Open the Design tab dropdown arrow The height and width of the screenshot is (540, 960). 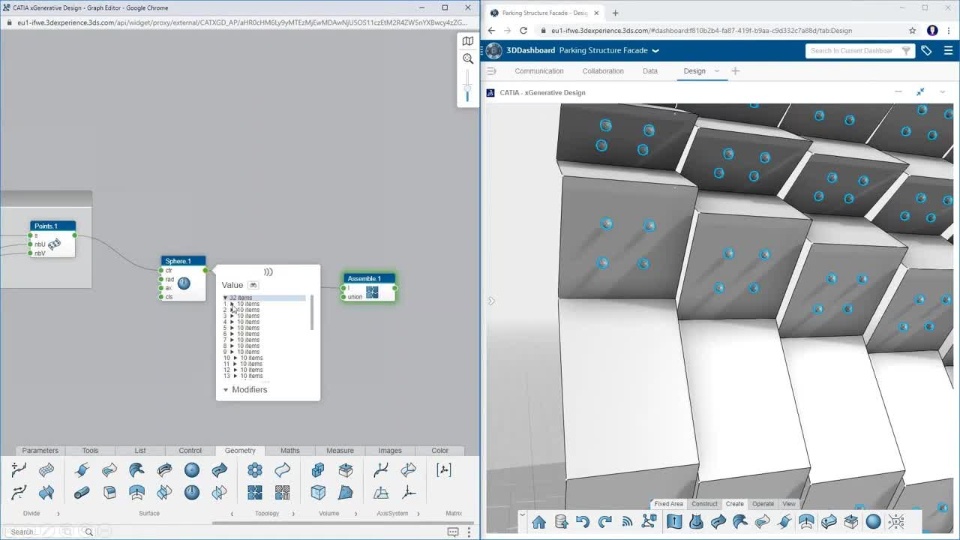(x=717, y=71)
